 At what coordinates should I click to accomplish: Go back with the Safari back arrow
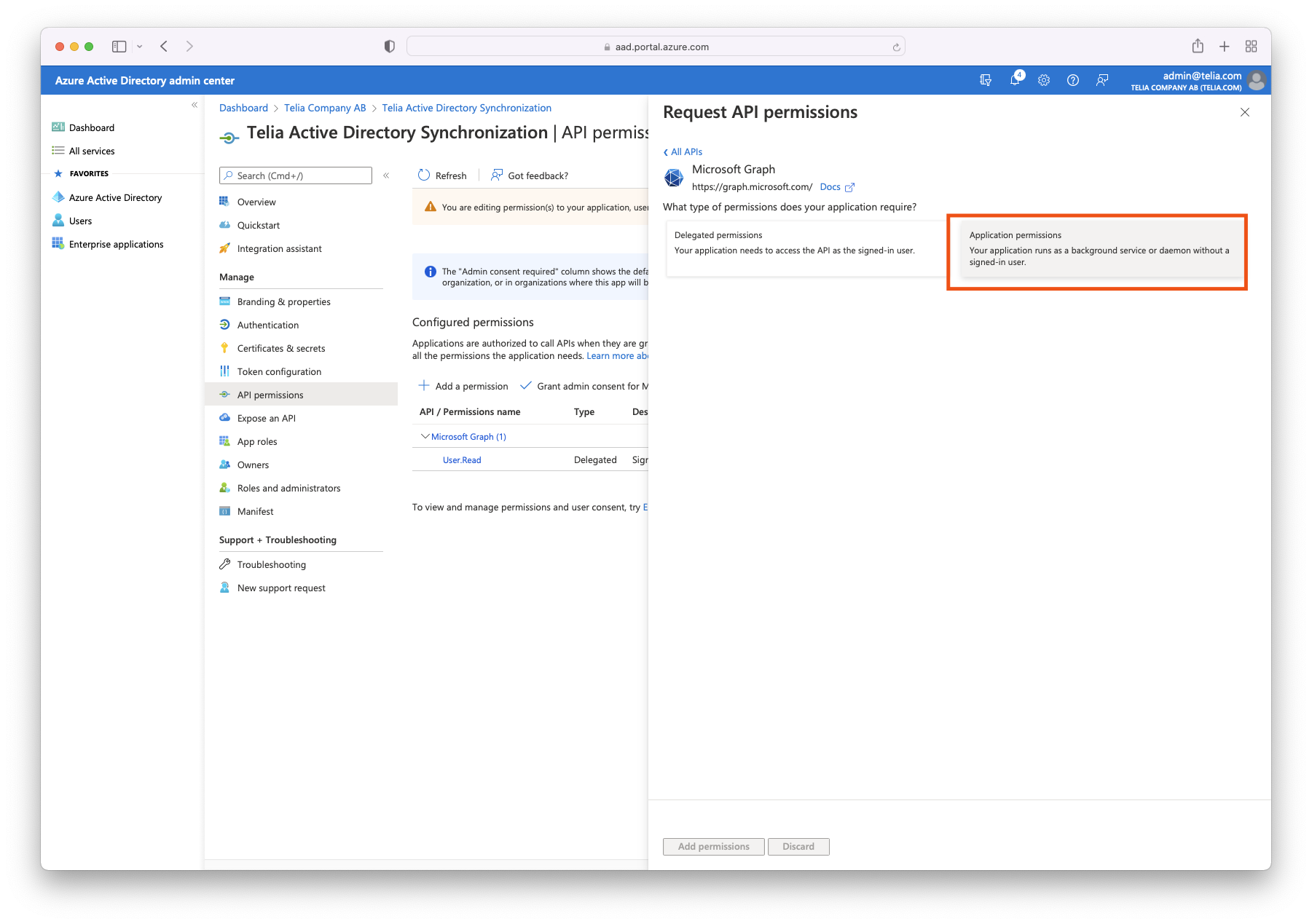164,47
